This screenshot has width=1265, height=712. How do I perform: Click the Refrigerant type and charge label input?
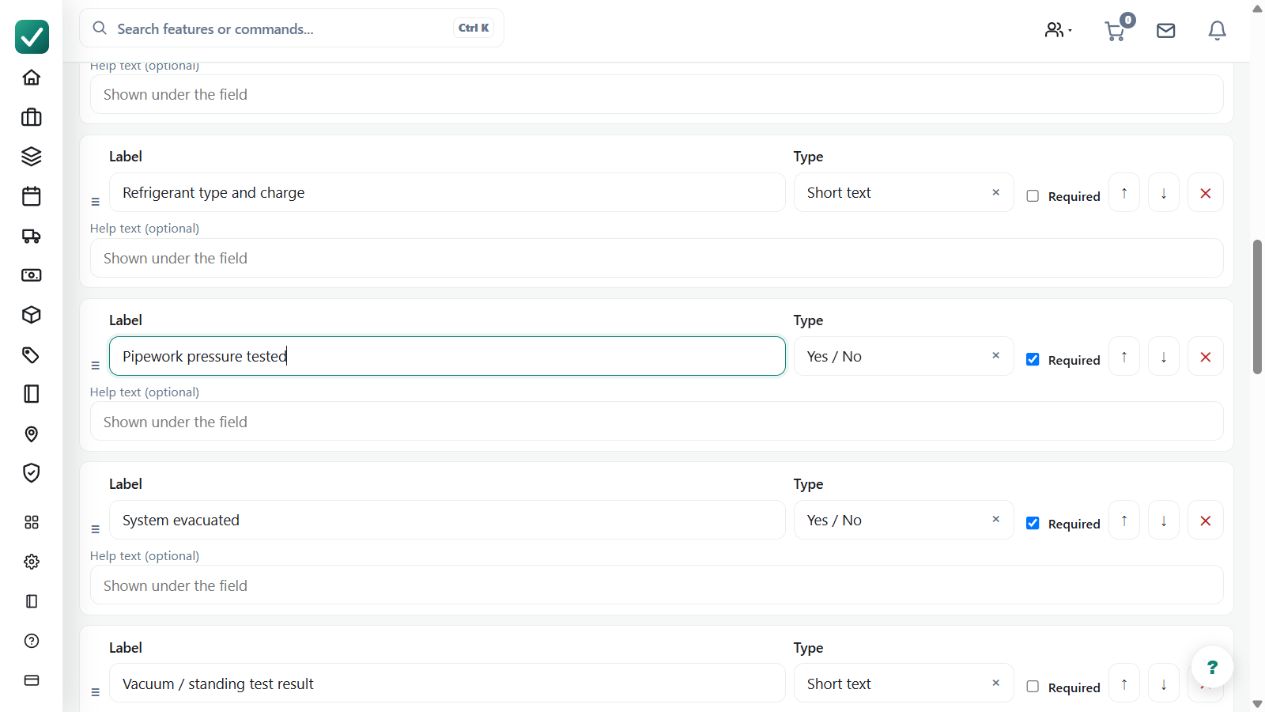tap(447, 193)
